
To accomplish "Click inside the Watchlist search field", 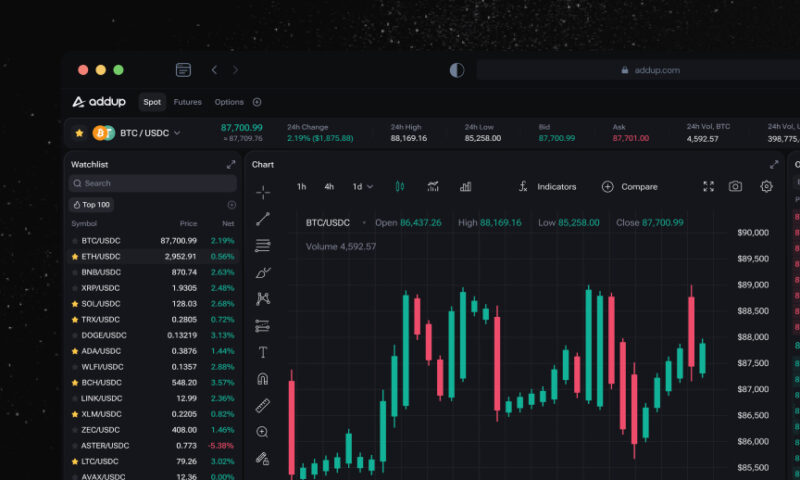I will point(153,183).
